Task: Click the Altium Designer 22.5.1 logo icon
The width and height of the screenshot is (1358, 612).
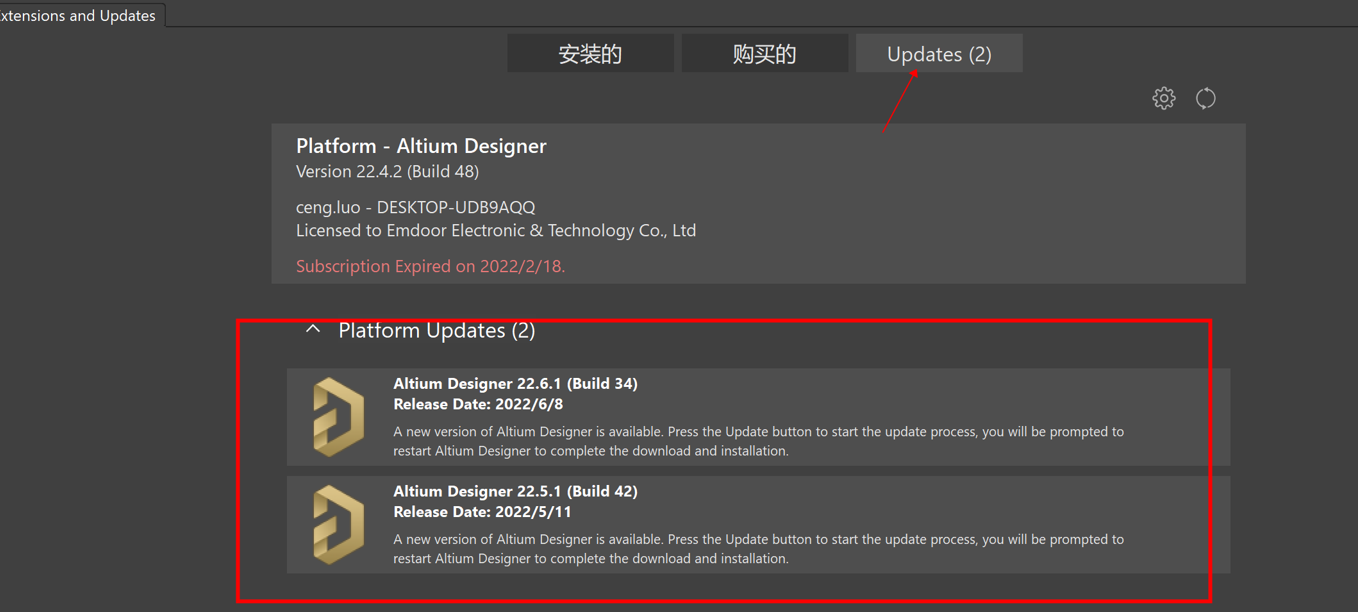Action: [x=338, y=525]
